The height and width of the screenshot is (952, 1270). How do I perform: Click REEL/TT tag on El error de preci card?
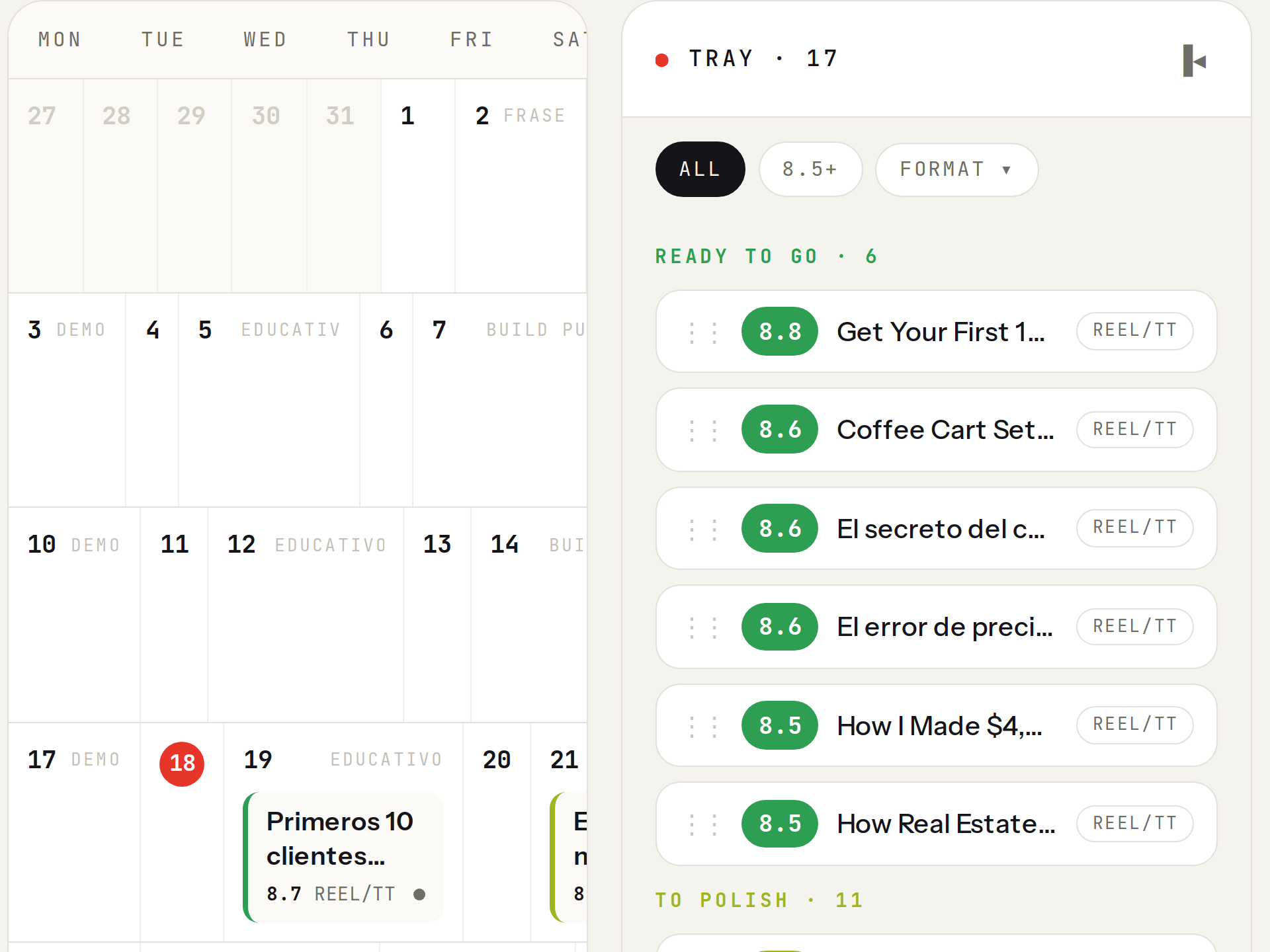[1134, 626]
